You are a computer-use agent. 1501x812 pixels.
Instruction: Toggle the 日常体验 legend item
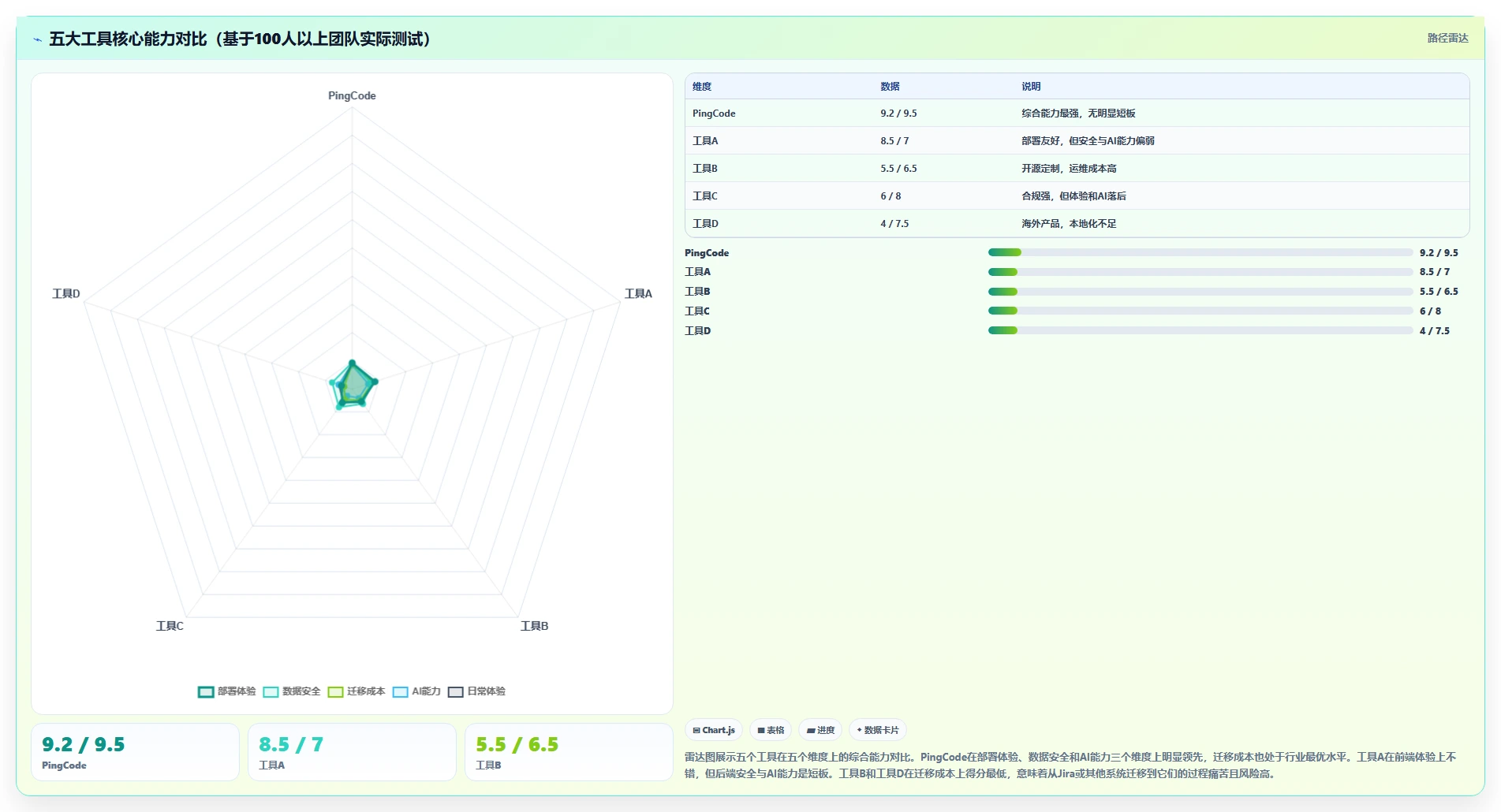(476, 691)
